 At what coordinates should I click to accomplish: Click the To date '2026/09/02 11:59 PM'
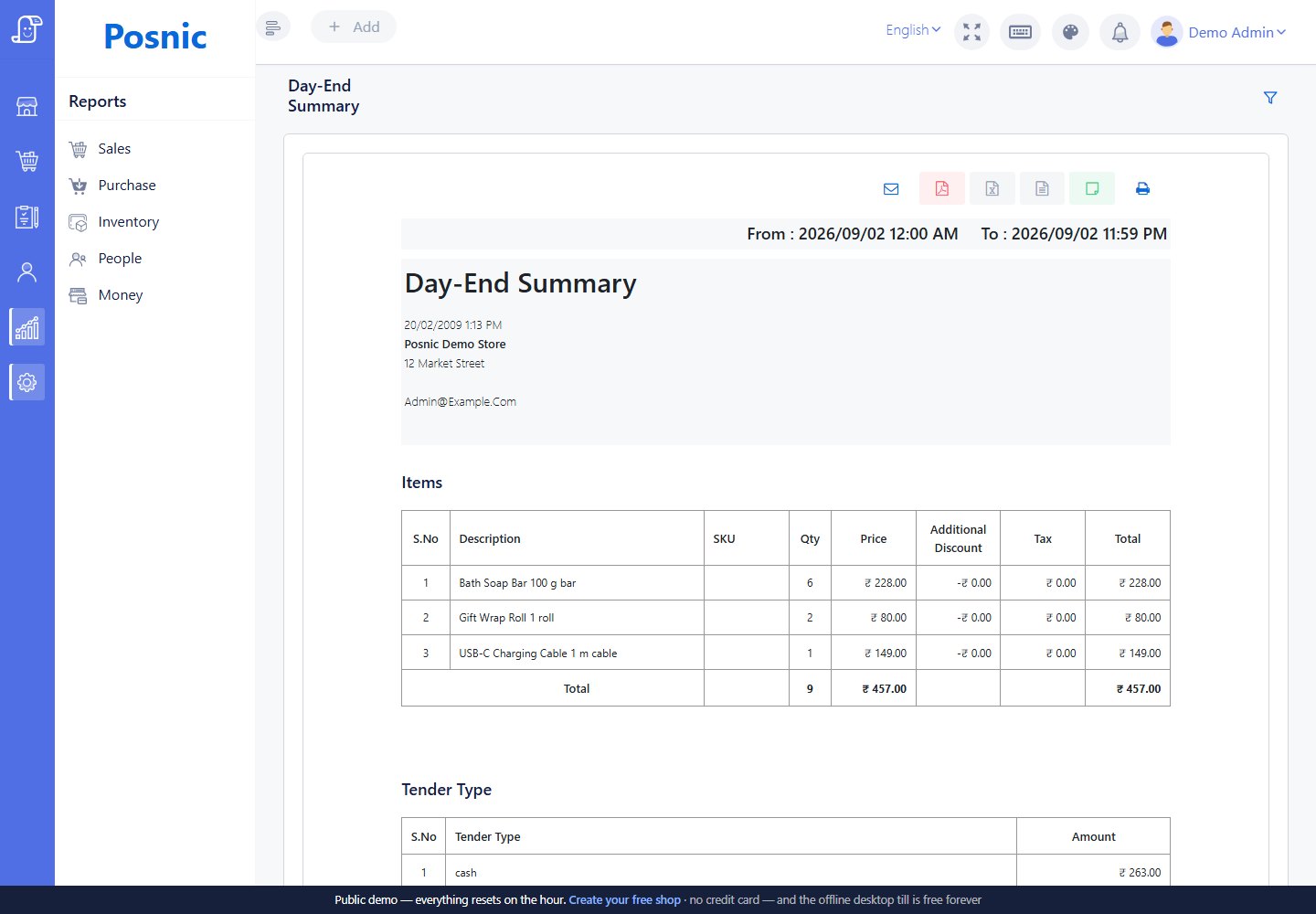(1089, 234)
